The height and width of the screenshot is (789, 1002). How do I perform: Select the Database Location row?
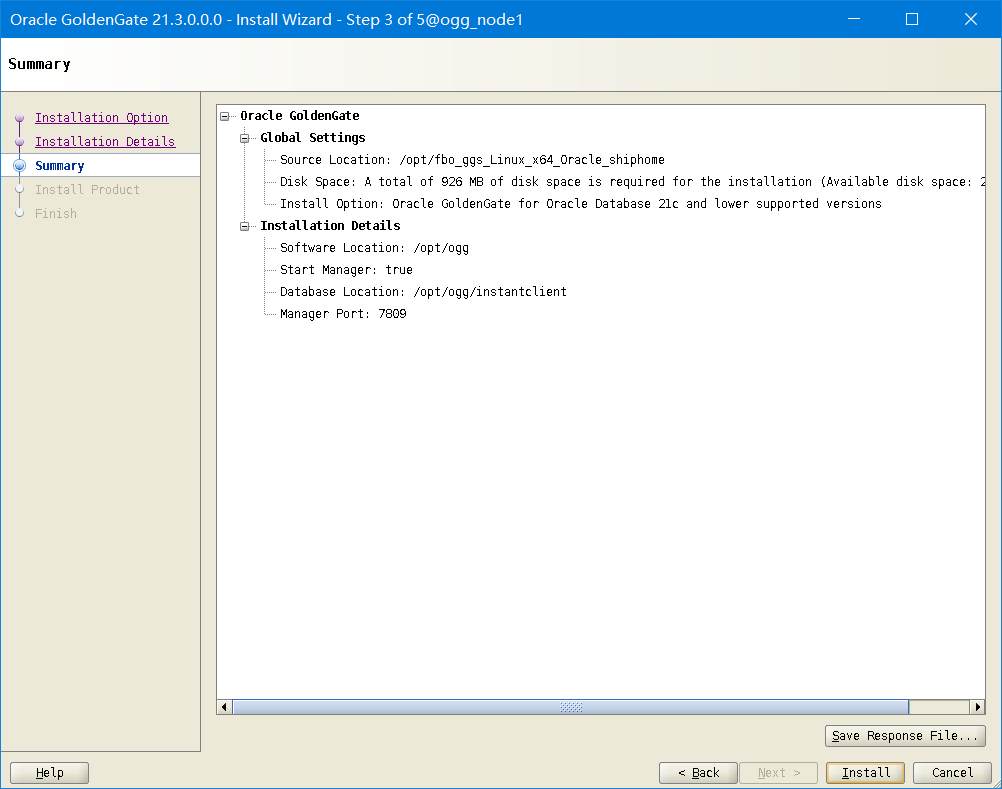click(x=423, y=292)
